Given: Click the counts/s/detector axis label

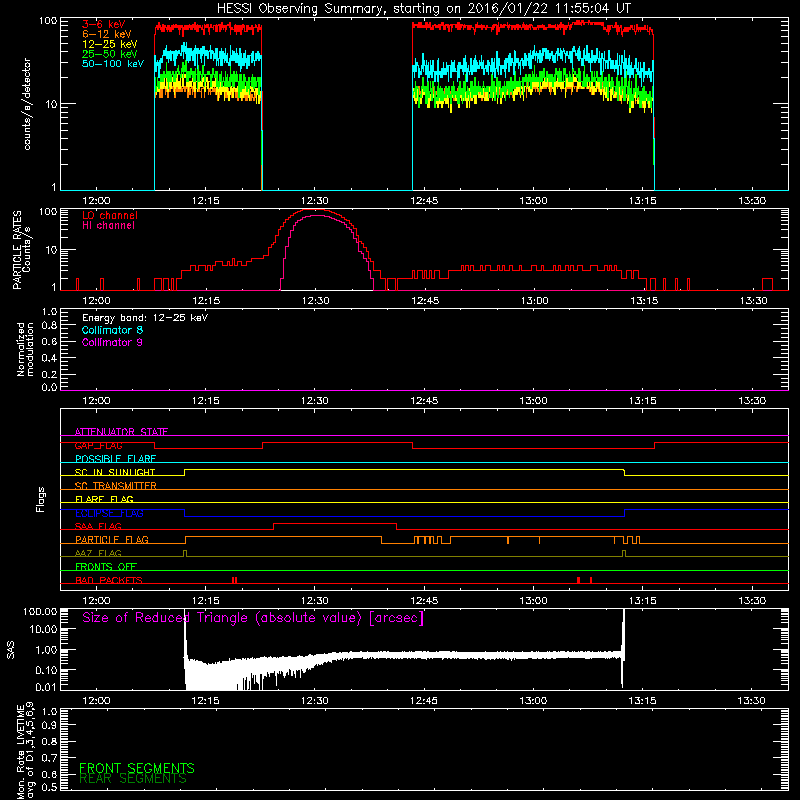Looking at the screenshot, I should tap(27, 104).
